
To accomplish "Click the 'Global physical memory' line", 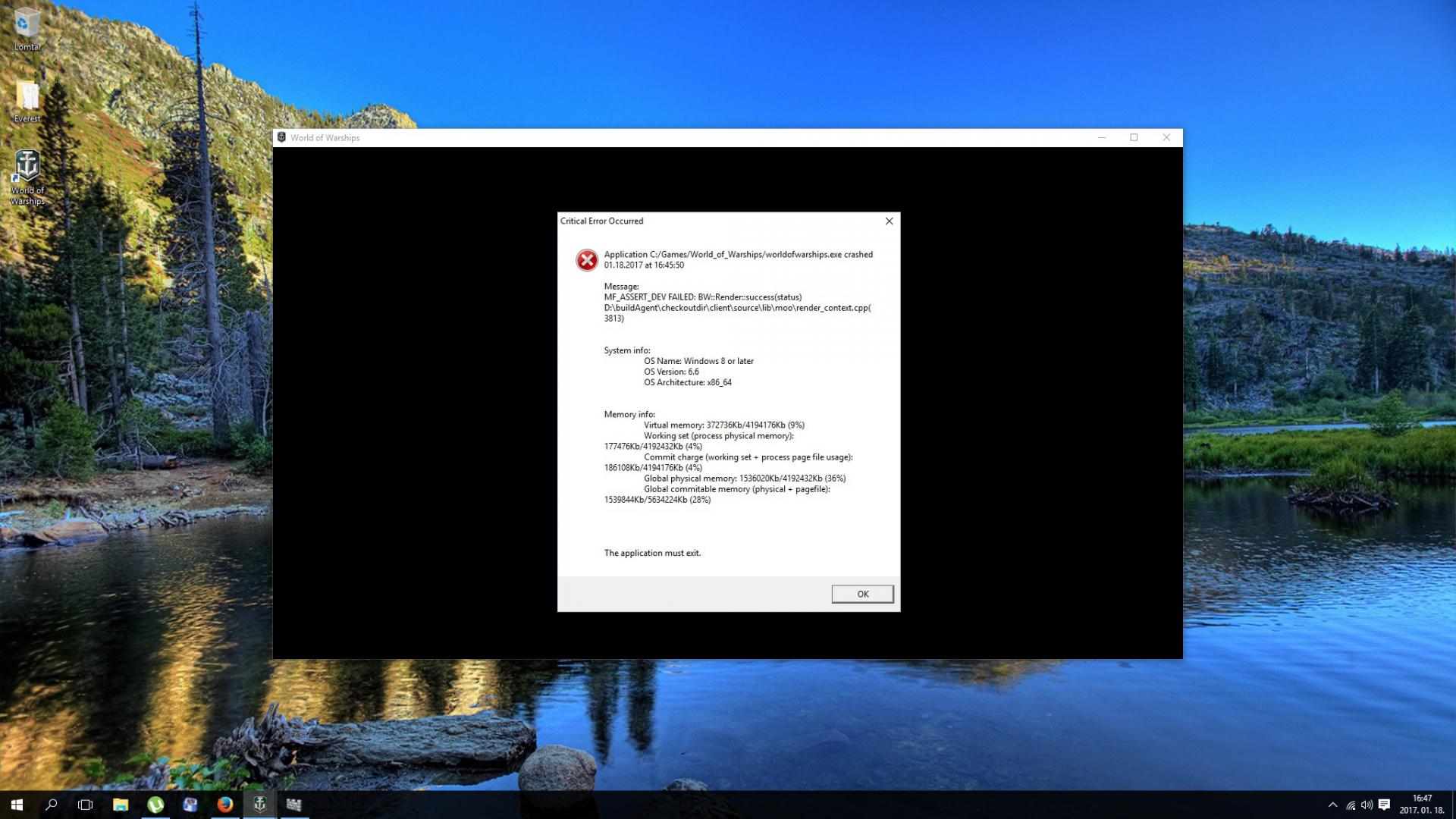I will point(745,479).
